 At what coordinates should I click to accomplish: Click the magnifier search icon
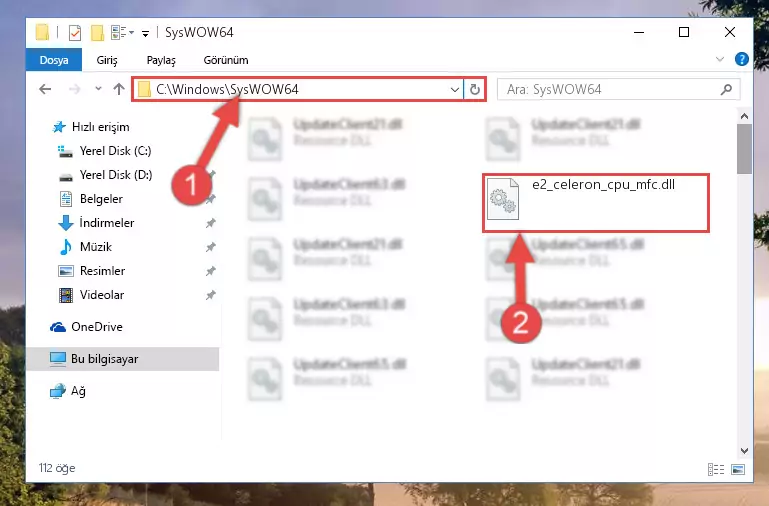tap(726, 90)
